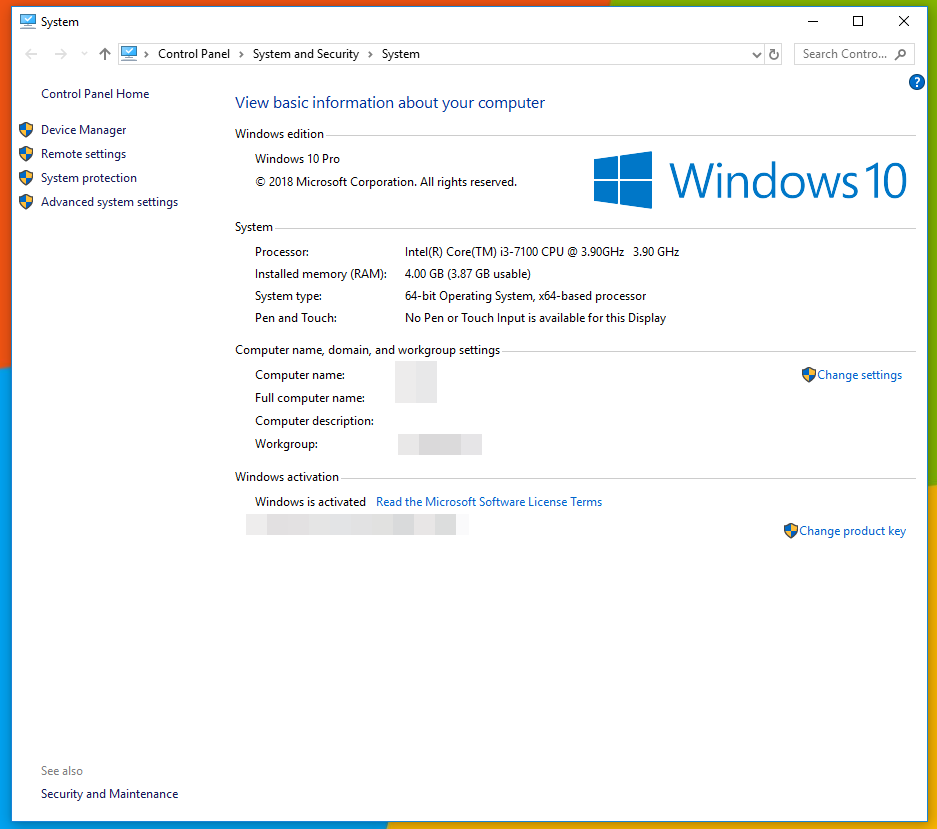937x829 pixels.
Task: Expand chevron after Control Panel breadcrumb
Action: coord(241,54)
